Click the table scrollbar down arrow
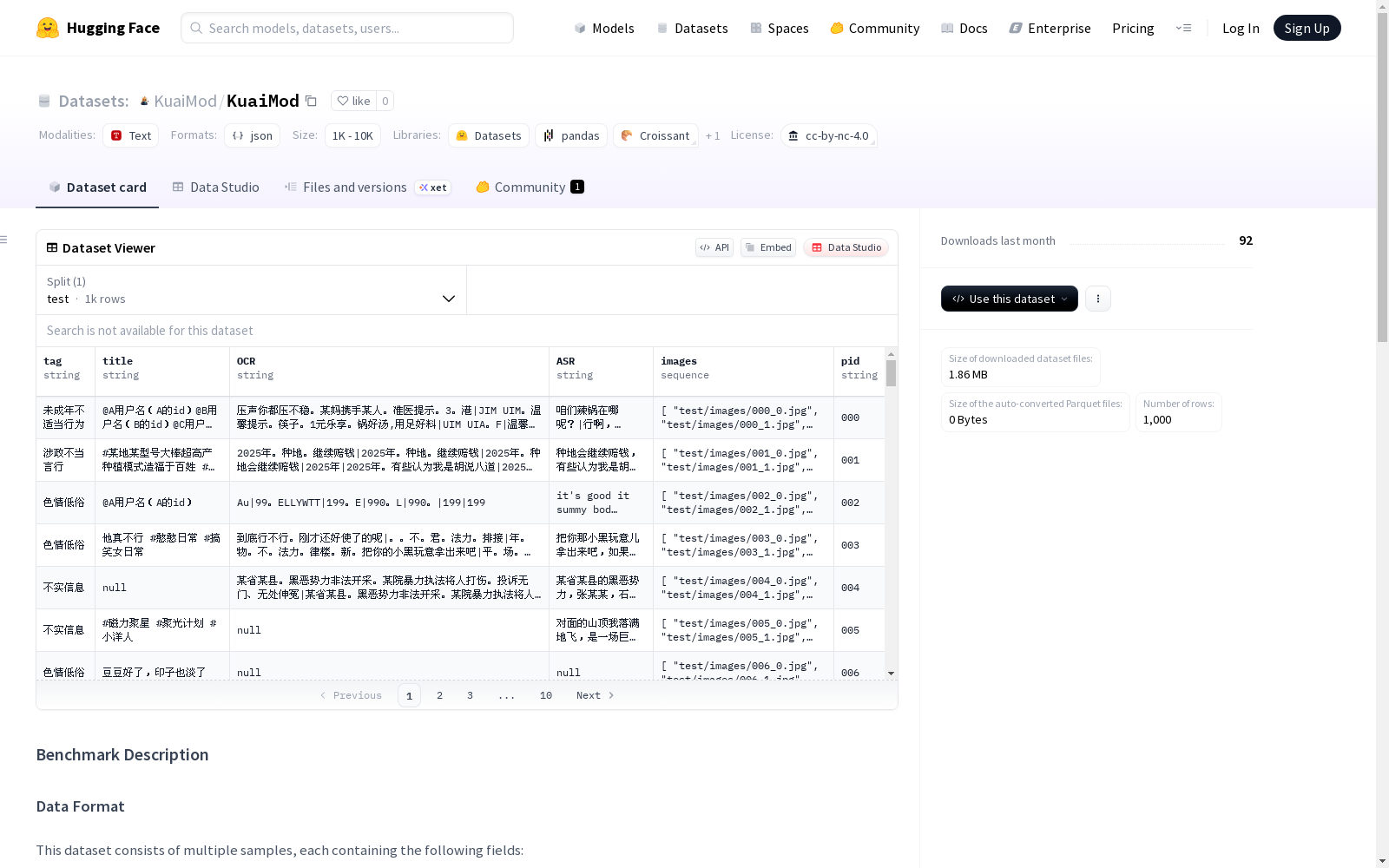Image resolution: width=1389 pixels, height=868 pixels. pos(891,674)
